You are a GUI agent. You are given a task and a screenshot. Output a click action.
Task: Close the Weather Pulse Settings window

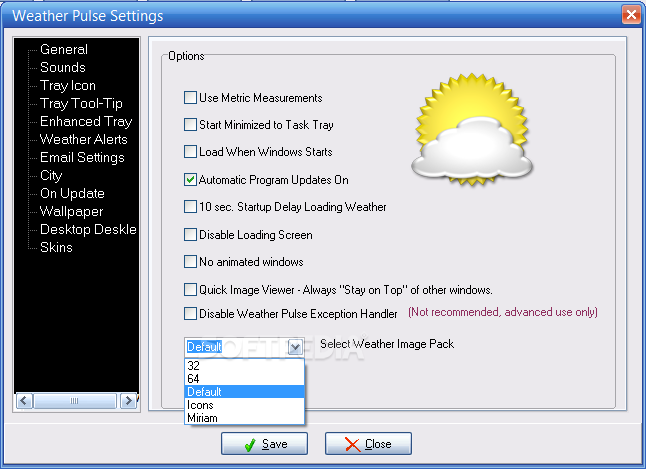coord(631,15)
